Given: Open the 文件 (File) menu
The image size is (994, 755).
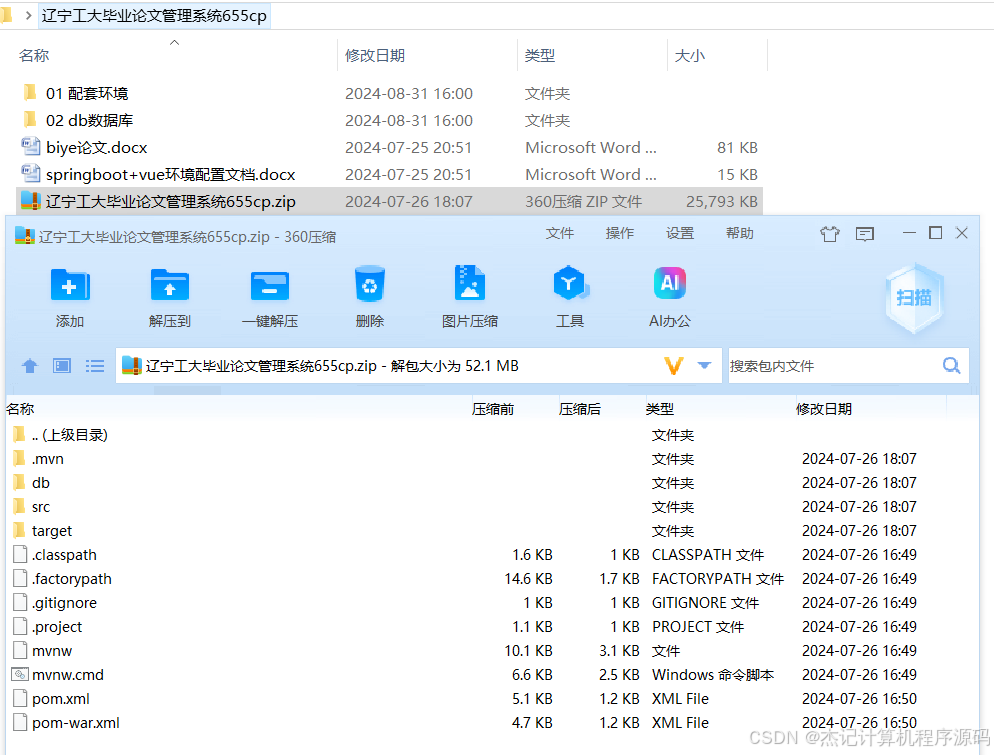Looking at the screenshot, I should [x=560, y=232].
